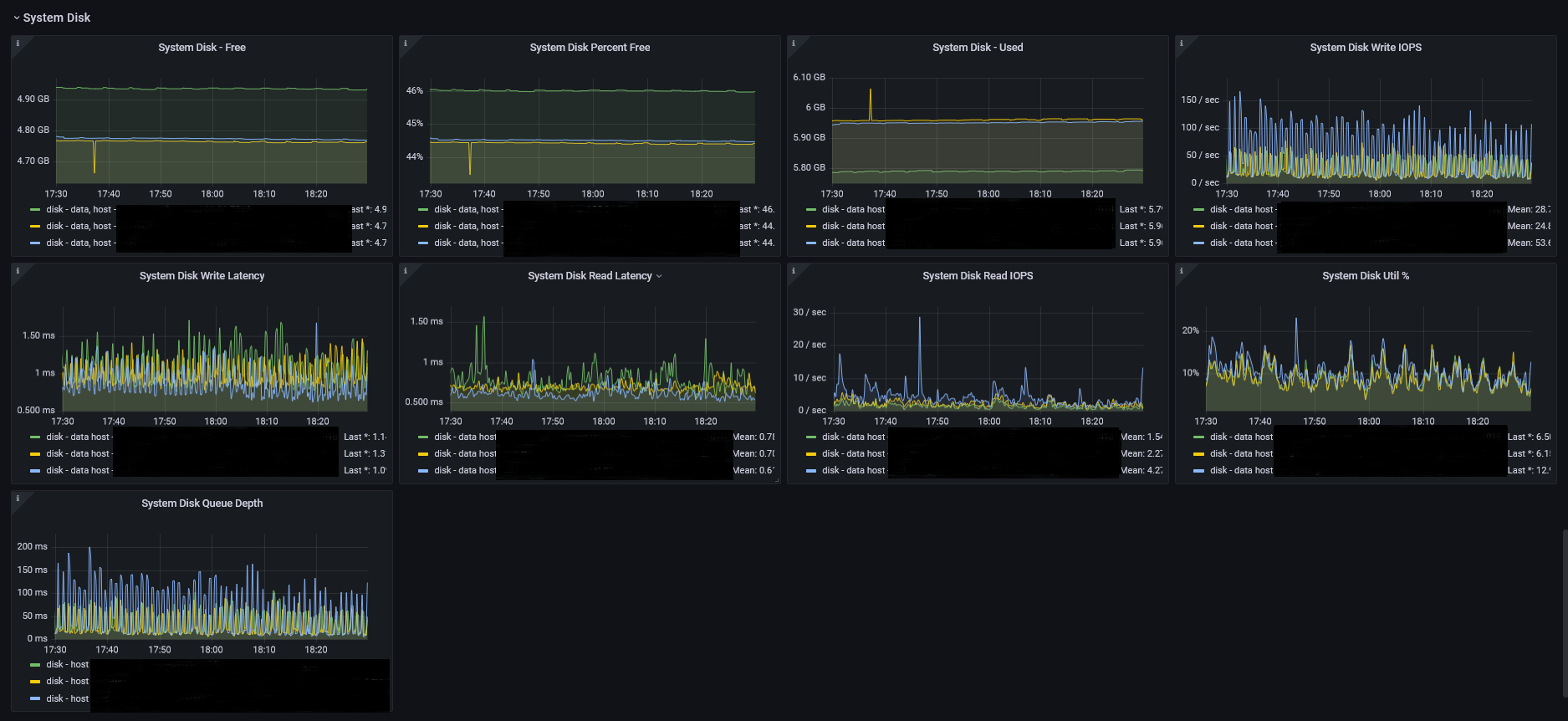Image resolution: width=1568 pixels, height=721 pixels.
Task: Toggle green 'disk - data host' series in Read IOPS legend
Action: point(855,437)
